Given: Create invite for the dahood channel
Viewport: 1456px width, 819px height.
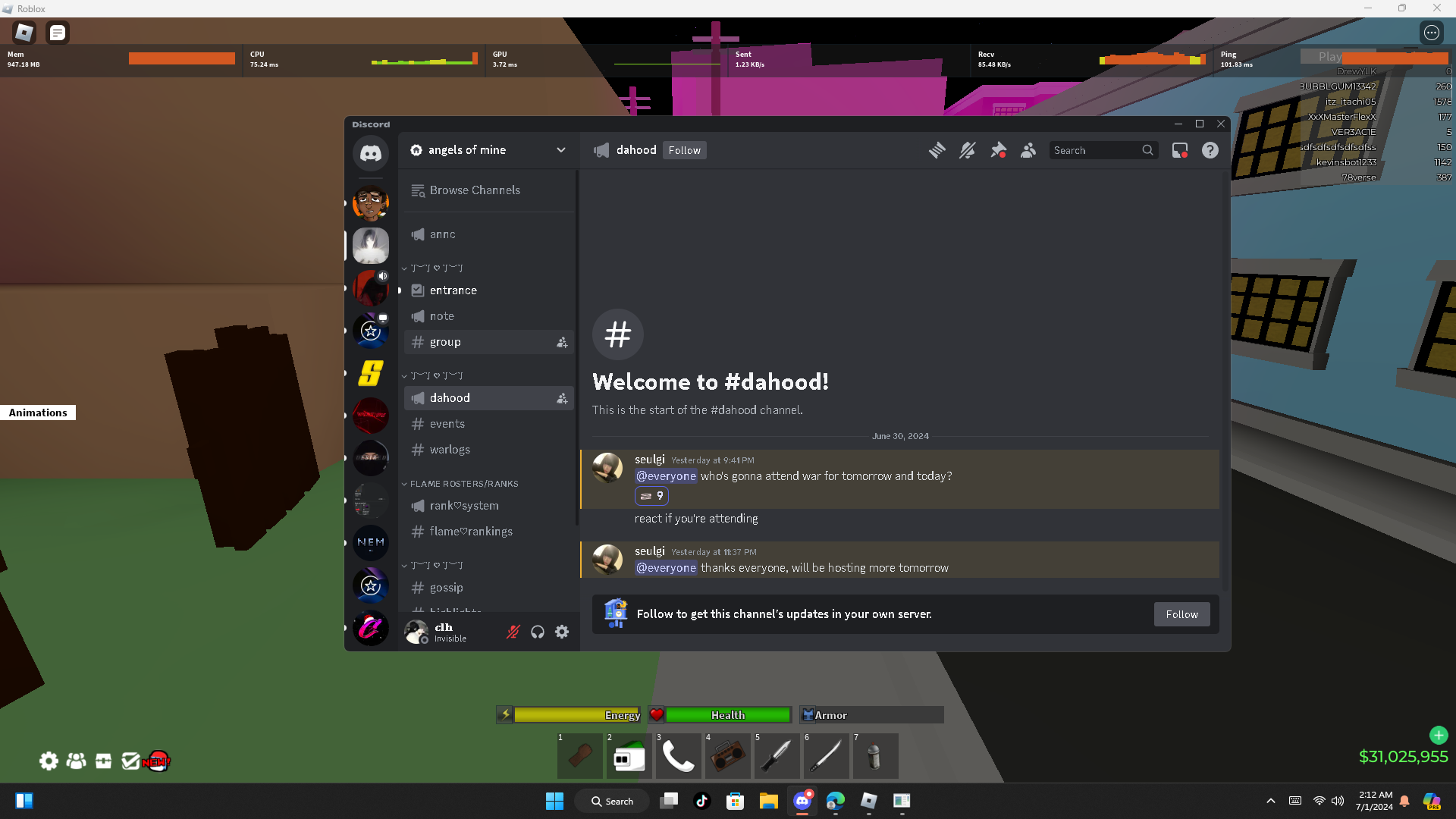Looking at the screenshot, I should coord(562,399).
